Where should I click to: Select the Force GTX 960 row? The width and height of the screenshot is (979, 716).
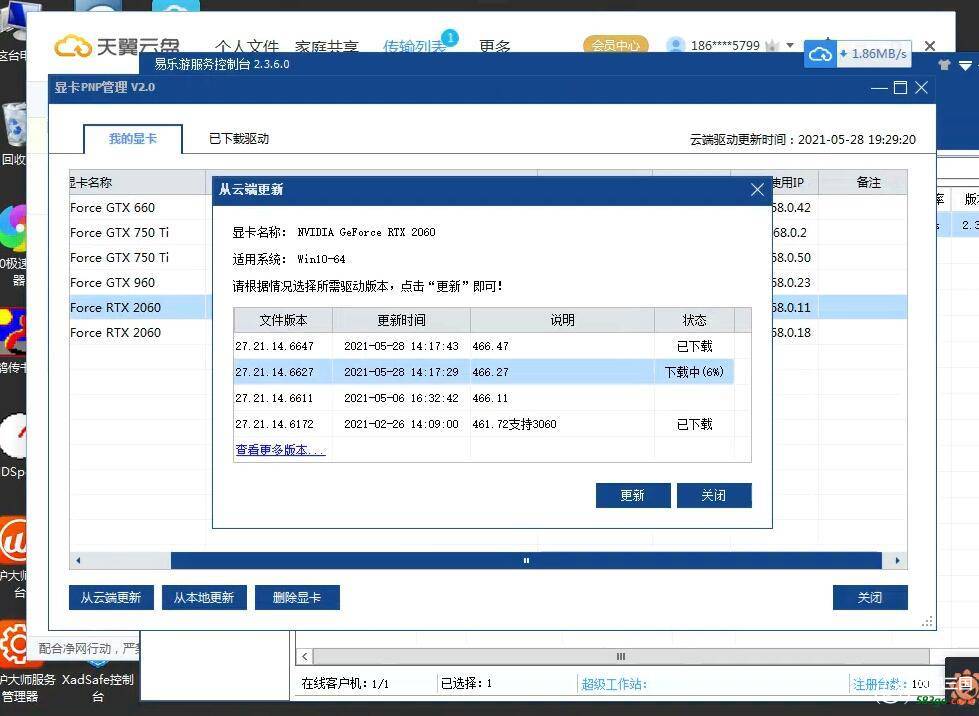tap(140, 282)
